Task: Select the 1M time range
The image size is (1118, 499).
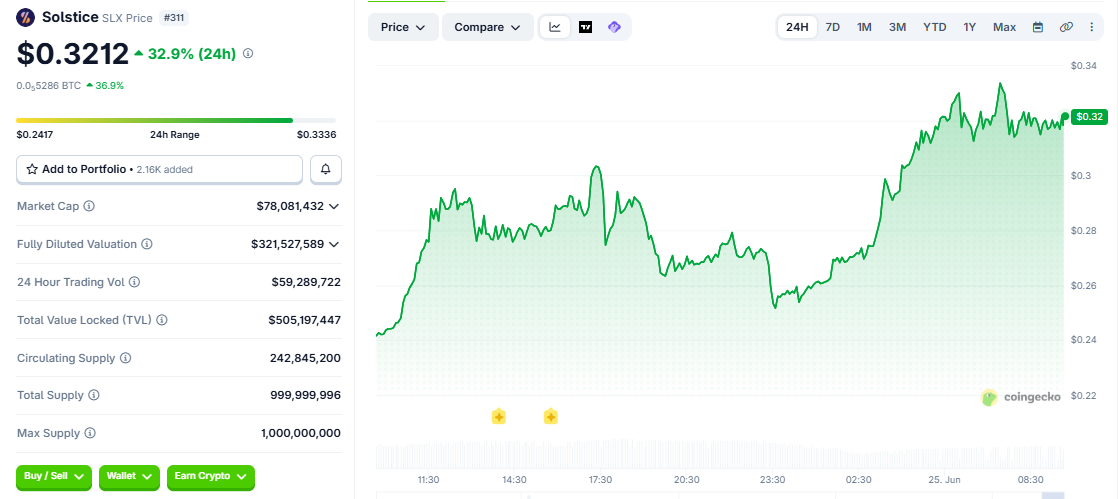Action: pyautogui.click(x=864, y=27)
